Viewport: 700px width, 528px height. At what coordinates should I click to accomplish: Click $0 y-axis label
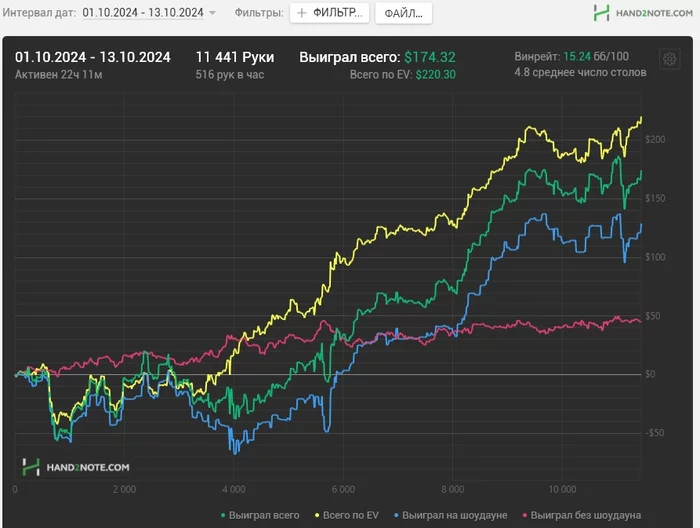(x=650, y=374)
